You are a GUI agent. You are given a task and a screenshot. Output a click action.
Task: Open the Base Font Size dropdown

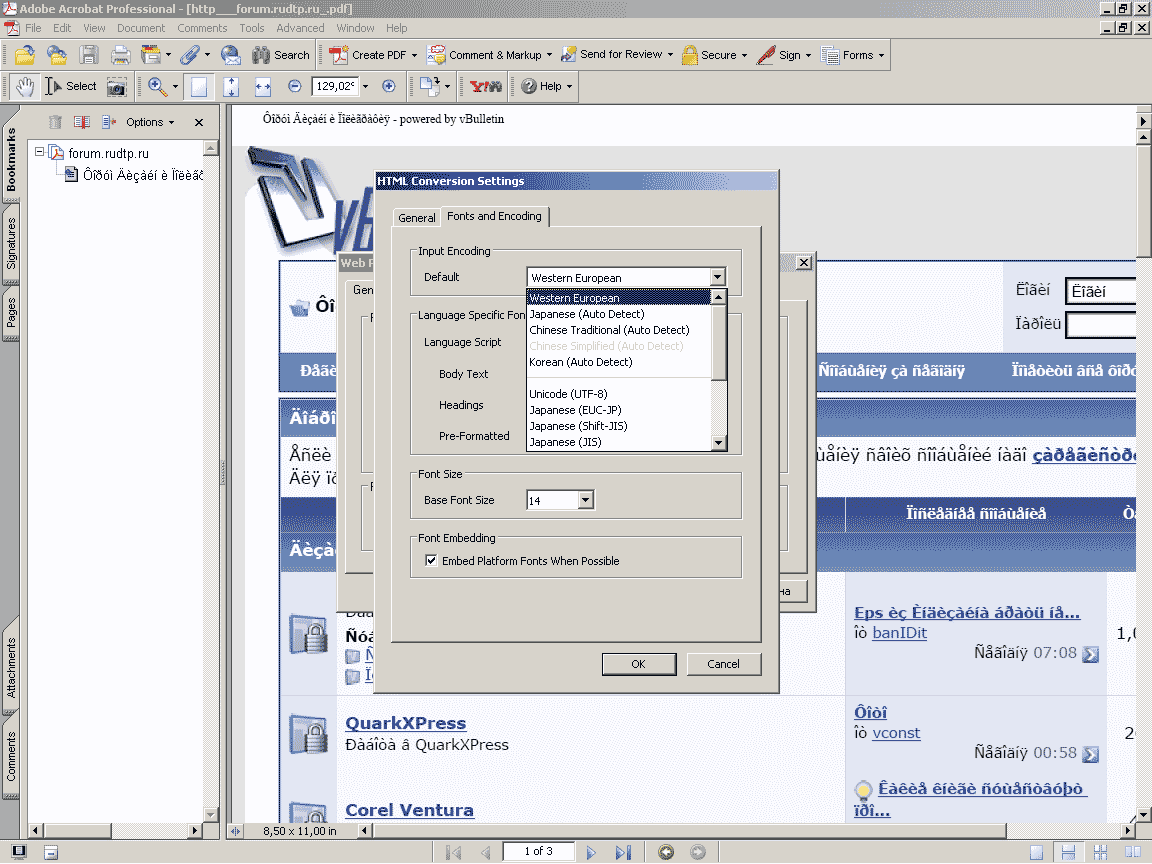(x=586, y=500)
